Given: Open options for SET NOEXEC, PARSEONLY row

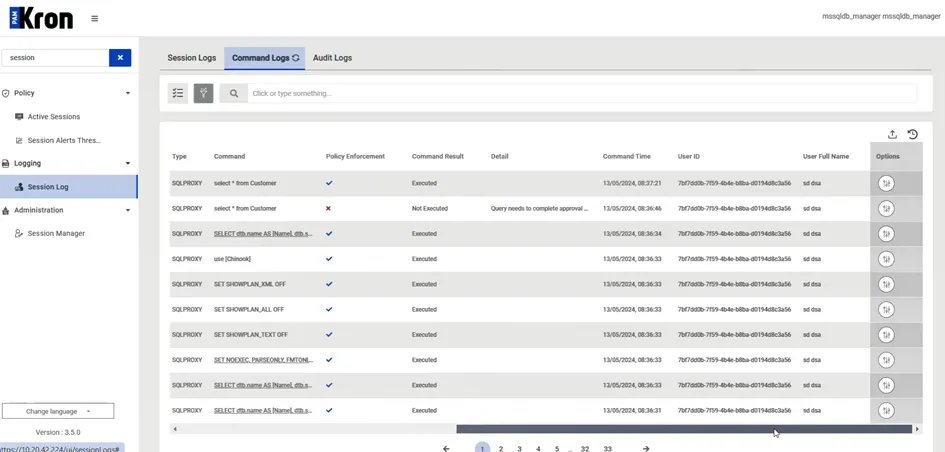Looking at the screenshot, I should coord(886,360).
